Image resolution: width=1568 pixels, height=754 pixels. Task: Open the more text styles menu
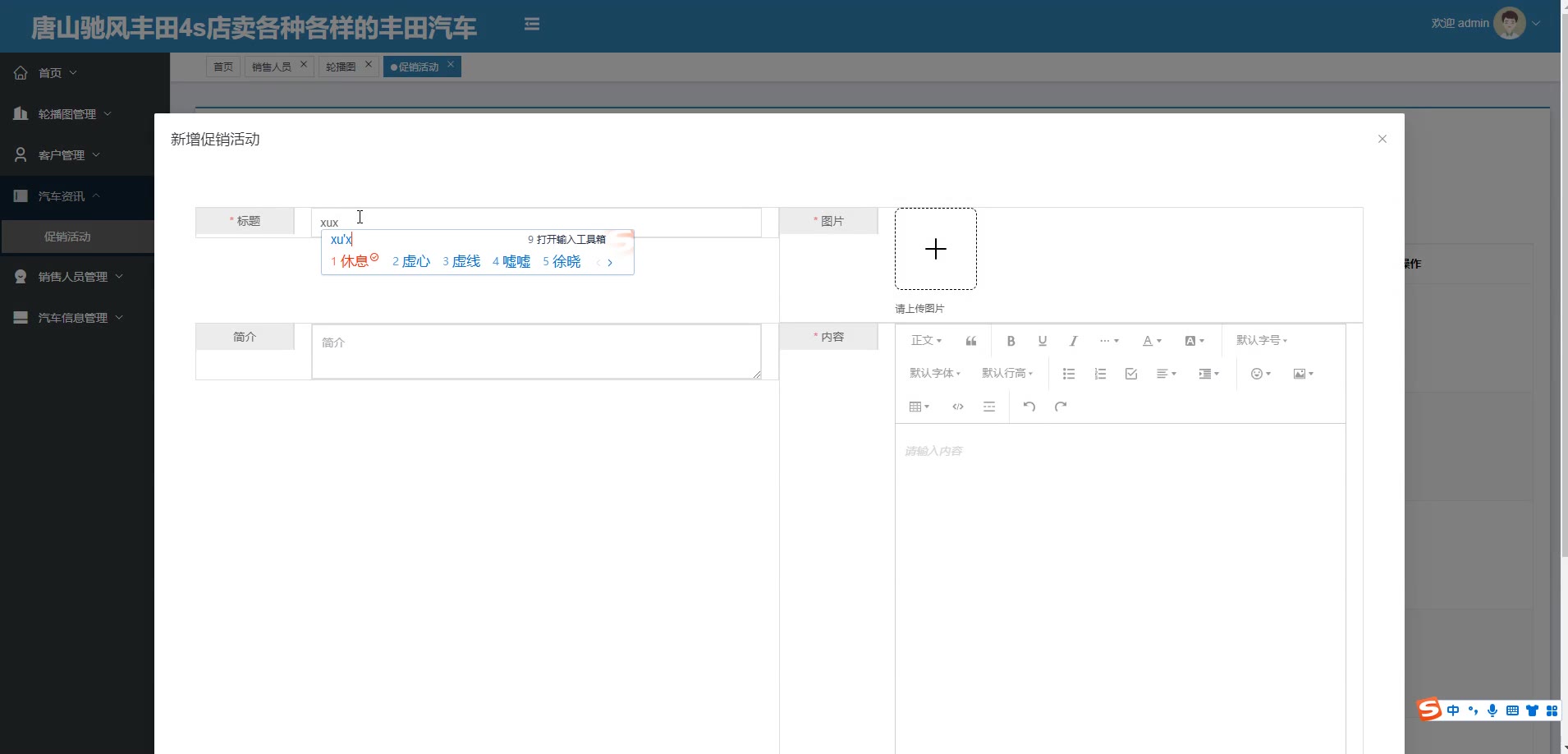click(1109, 341)
